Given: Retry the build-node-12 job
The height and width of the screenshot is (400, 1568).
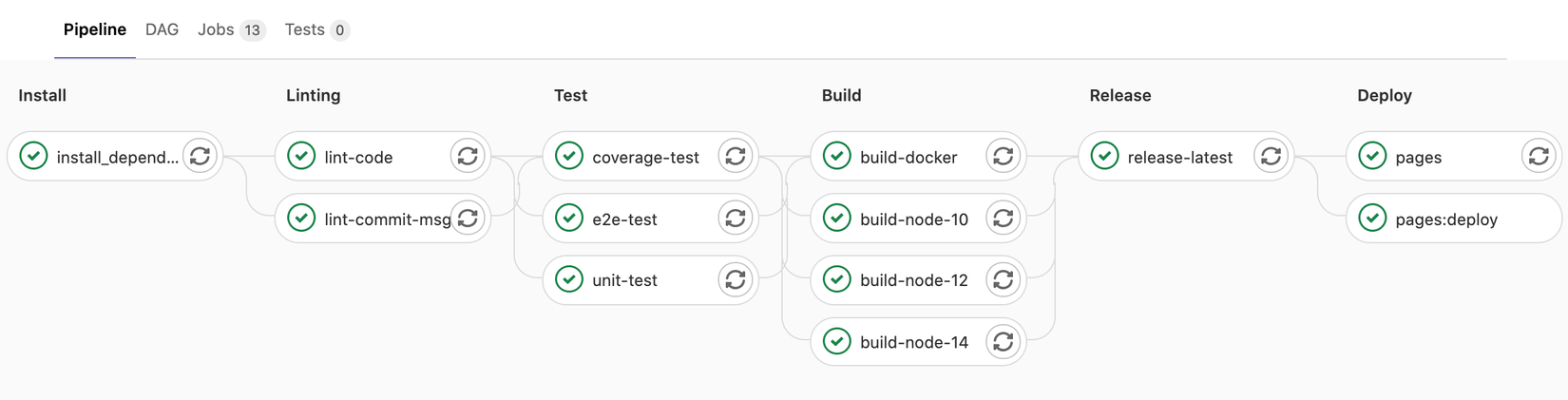Looking at the screenshot, I should tap(1004, 280).
